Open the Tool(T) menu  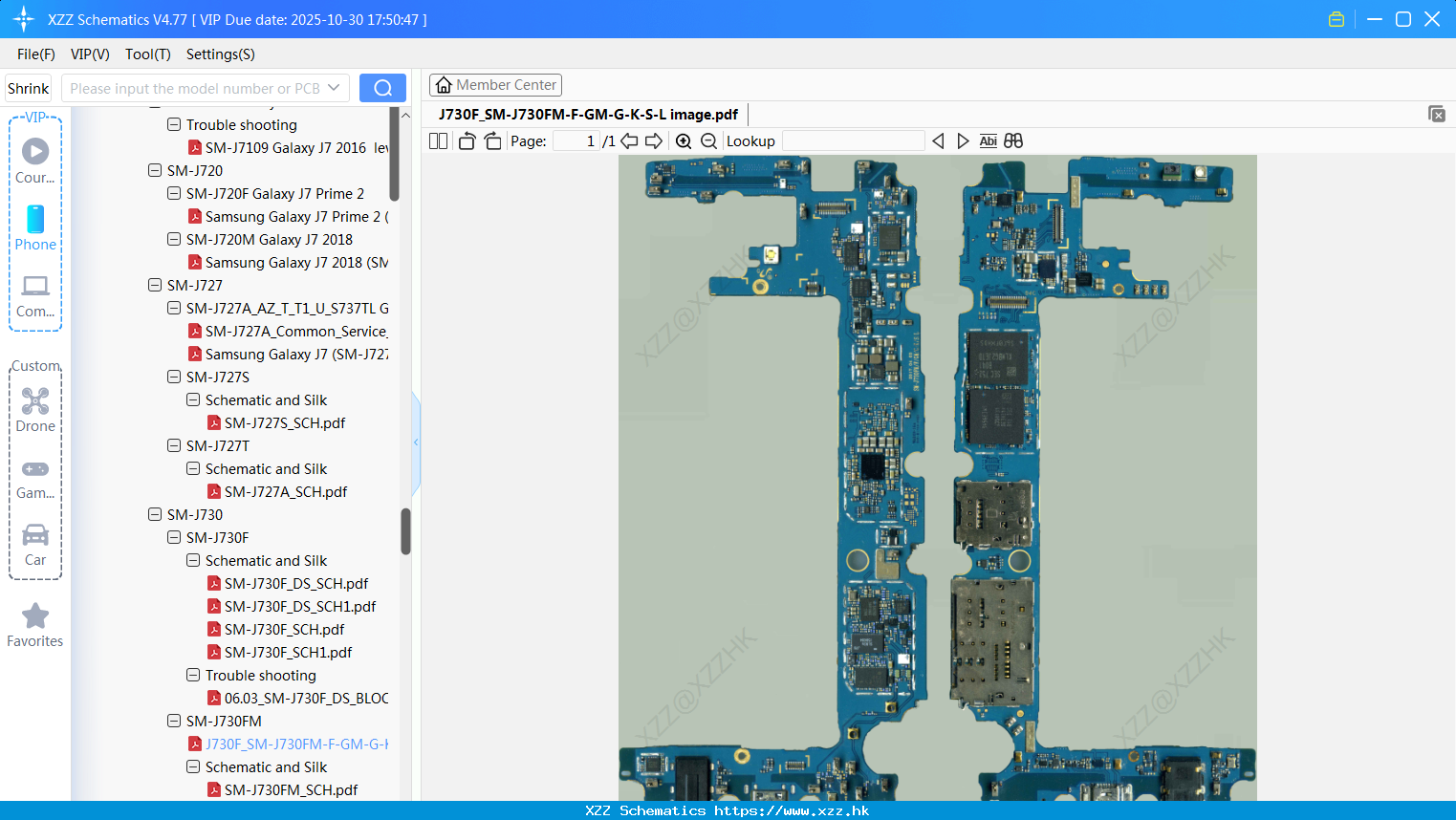(x=148, y=54)
